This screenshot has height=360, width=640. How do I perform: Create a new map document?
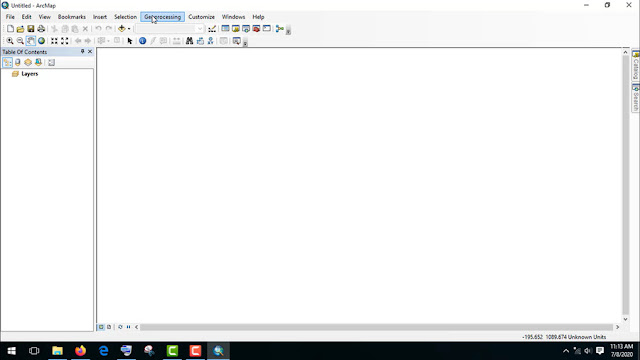10,29
